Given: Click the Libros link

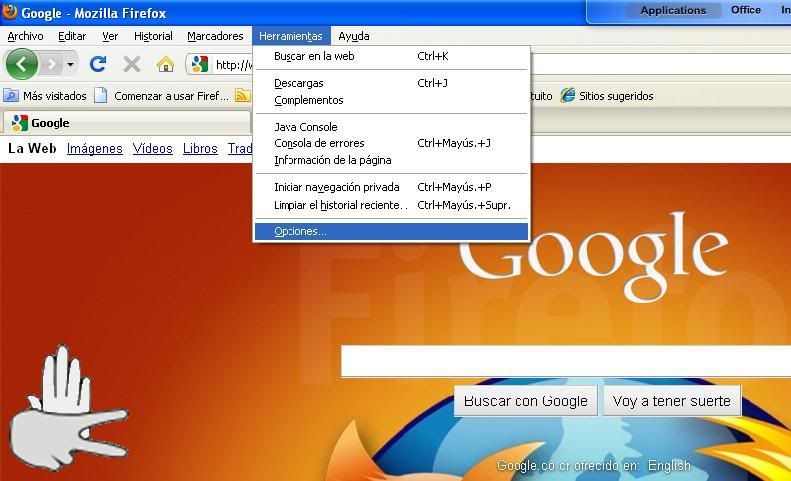Looking at the screenshot, I should pos(200,148).
